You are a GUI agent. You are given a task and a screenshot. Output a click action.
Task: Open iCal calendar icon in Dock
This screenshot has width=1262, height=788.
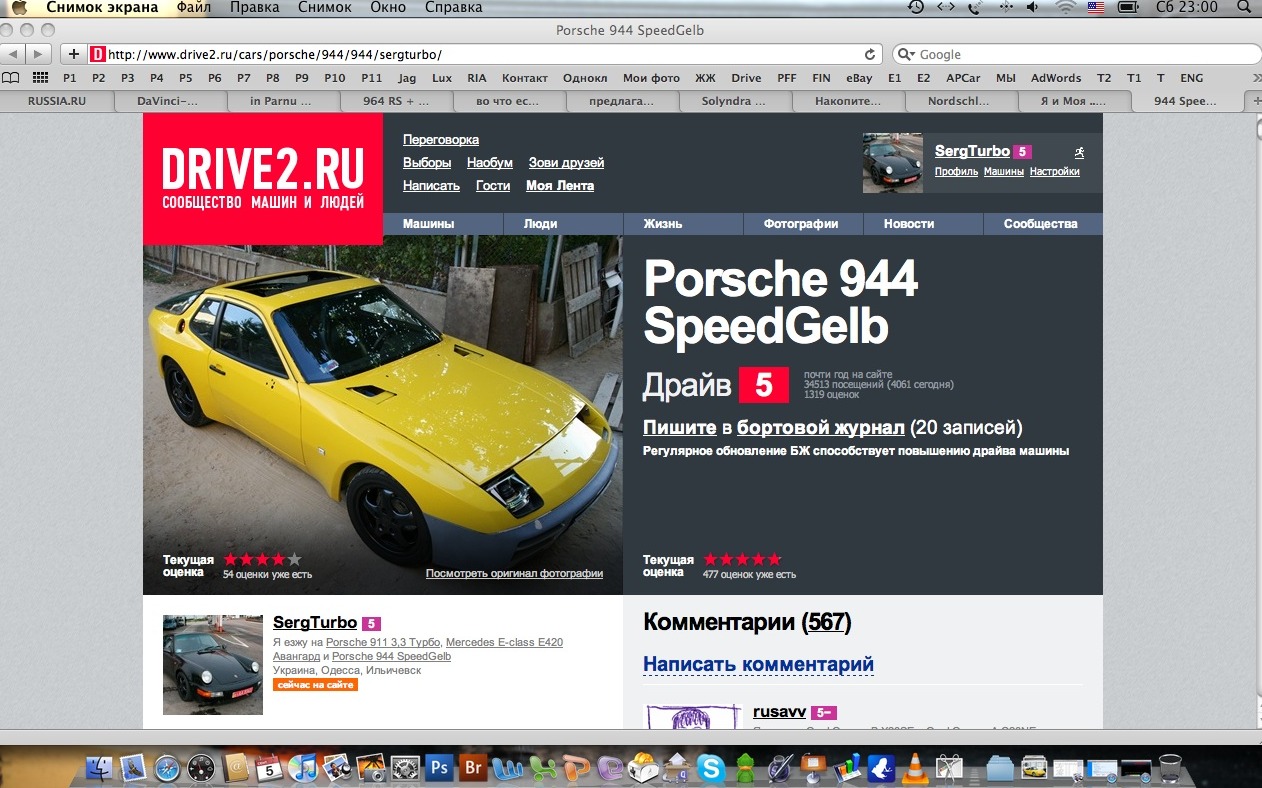(268, 768)
